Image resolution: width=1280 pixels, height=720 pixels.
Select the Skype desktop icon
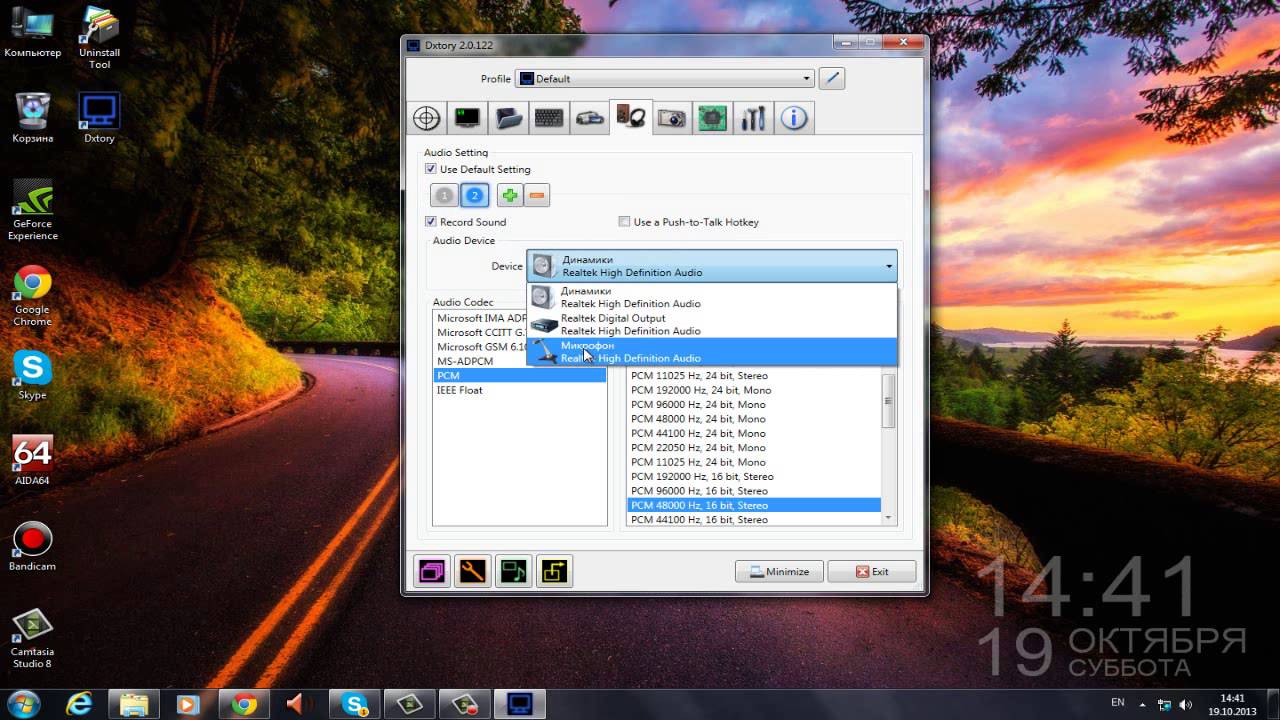click(33, 375)
